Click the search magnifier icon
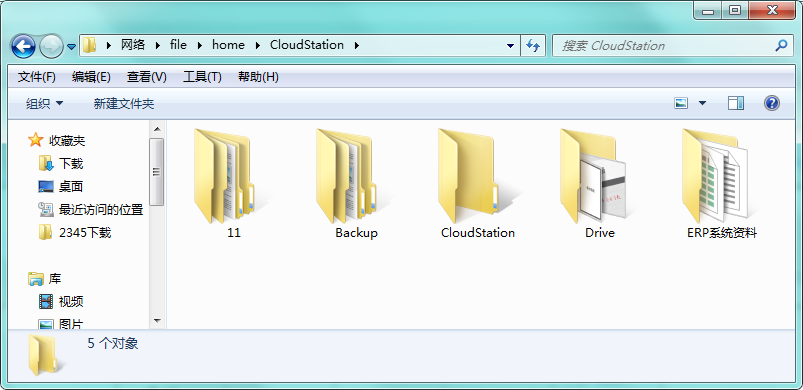Image resolution: width=803 pixels, height=390 pixels. [781, 46]
